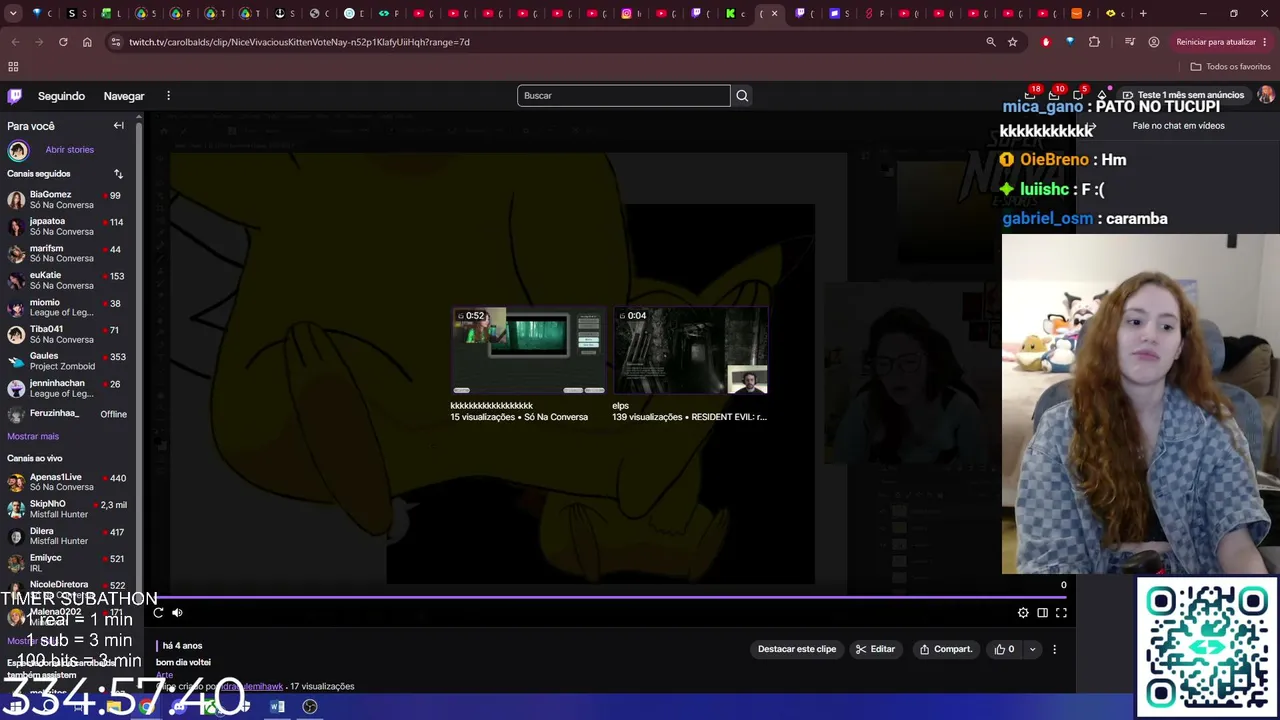The height and width of the screenshot is (720, 1280).
Task: Open Gaules channel in sidebar
Action: point(68,362)
